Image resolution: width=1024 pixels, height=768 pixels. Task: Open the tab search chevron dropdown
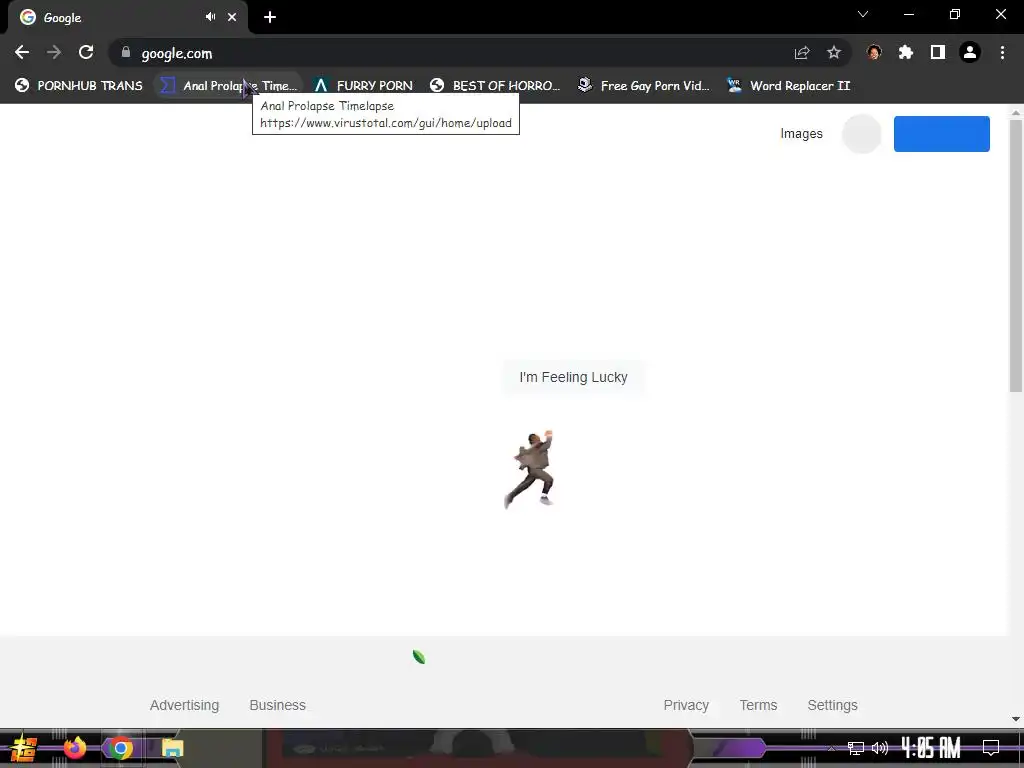click(x=863, y=14)
